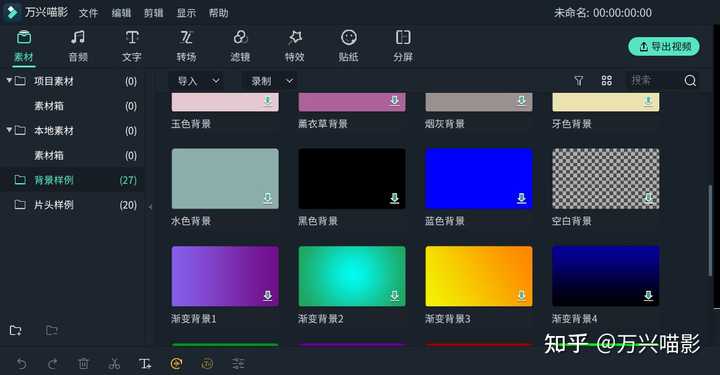Click the 导出视频 export button

(664, 46)
